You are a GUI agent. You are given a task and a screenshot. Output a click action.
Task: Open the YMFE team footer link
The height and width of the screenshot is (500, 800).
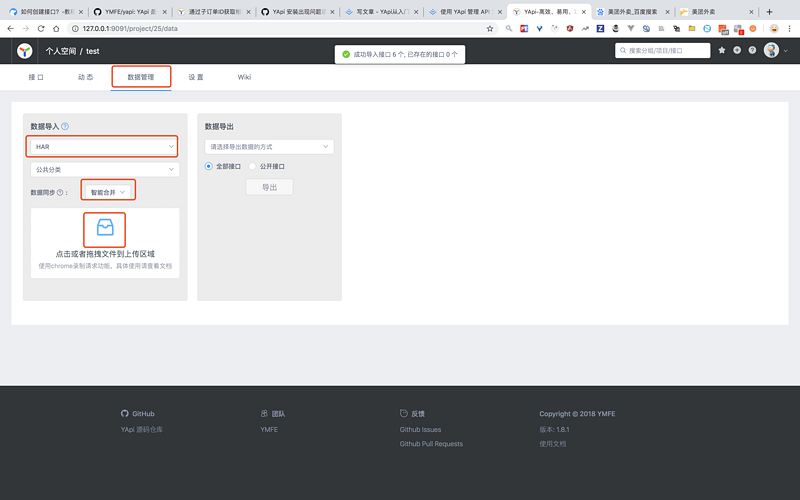tap(269, 430)
